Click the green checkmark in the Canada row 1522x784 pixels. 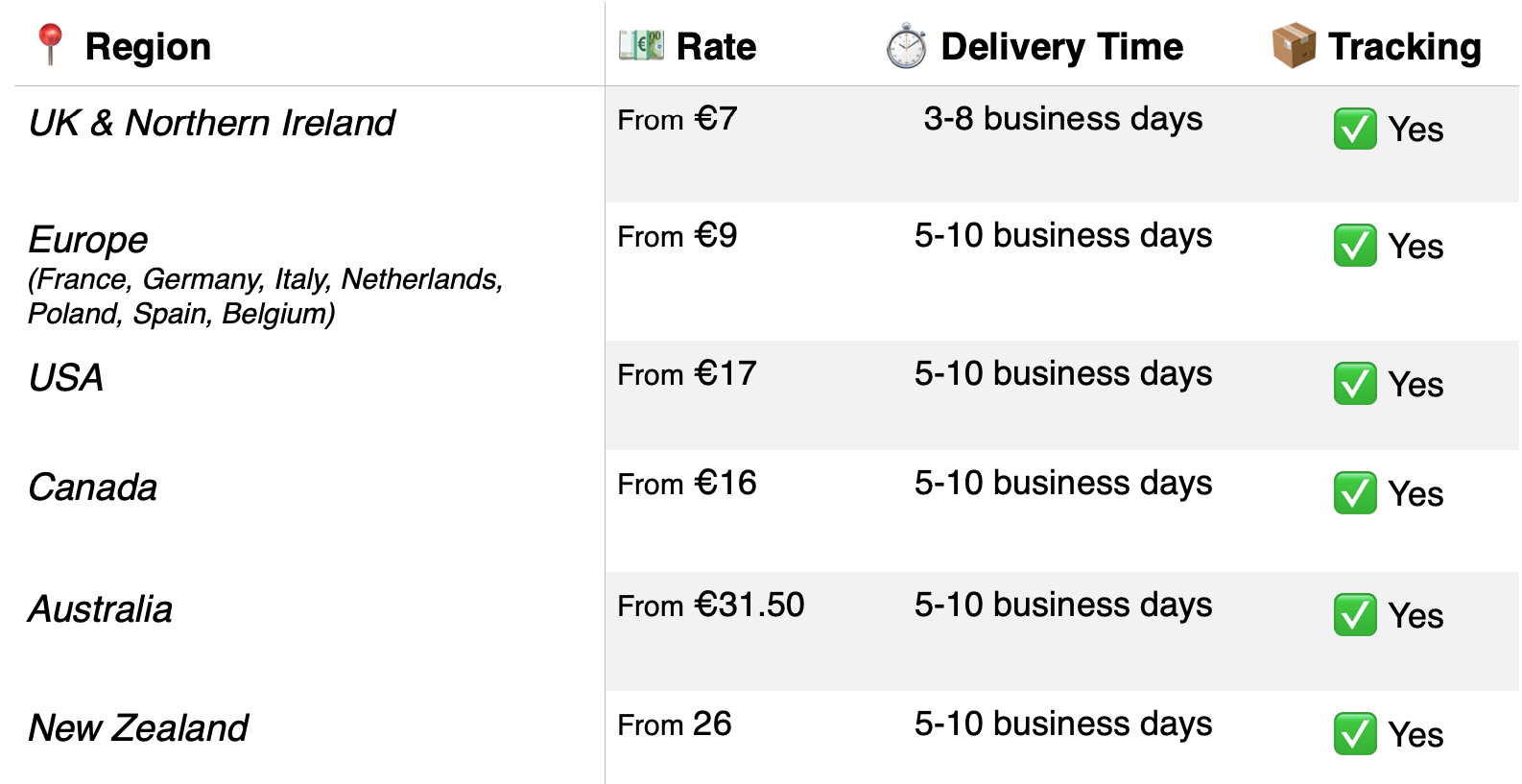tap(1355, 493)
